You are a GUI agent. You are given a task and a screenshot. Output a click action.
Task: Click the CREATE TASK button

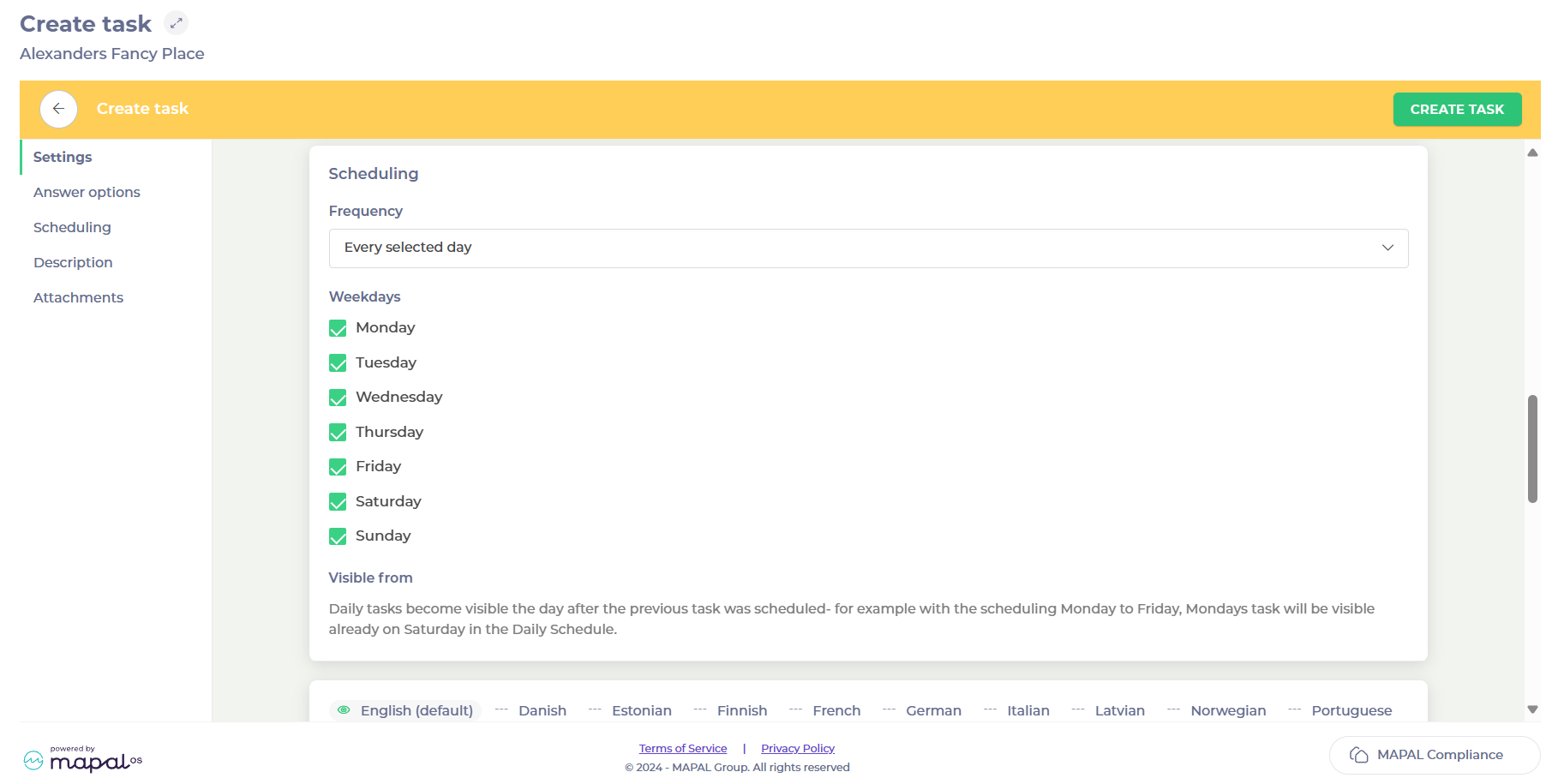[1457, 110]
